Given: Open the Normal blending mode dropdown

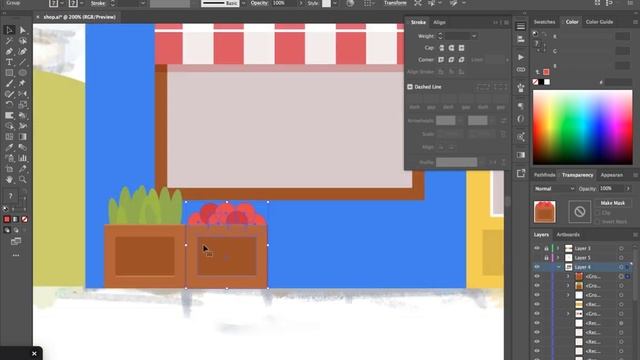Looking at the screenshot, I should [554, 189].
